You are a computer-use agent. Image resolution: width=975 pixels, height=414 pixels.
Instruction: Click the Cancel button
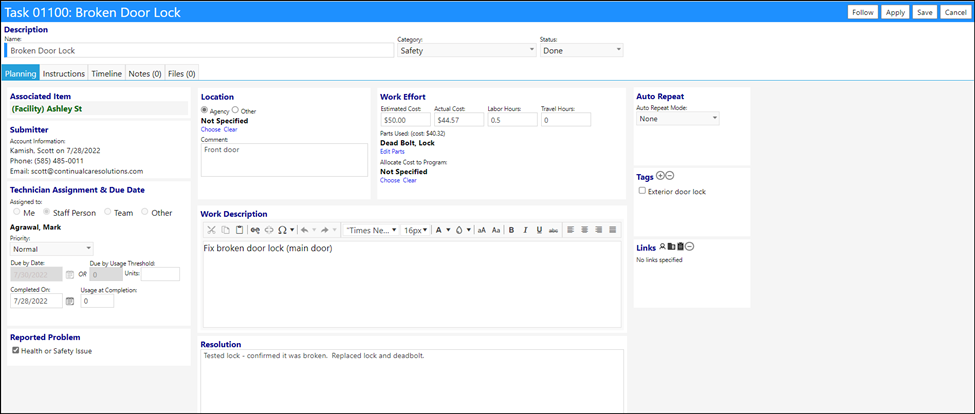tap(954, 12)
